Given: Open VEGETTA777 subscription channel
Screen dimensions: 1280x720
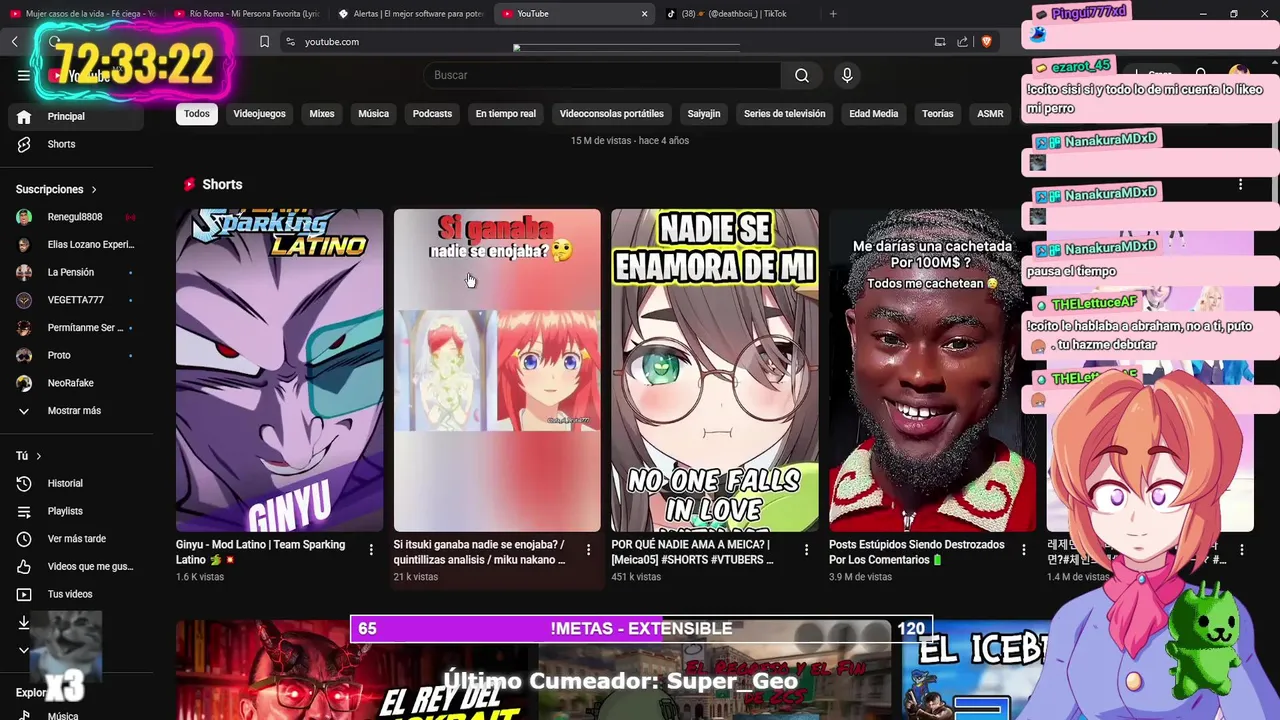Looking at the screenshot, I should pos(76,300).
